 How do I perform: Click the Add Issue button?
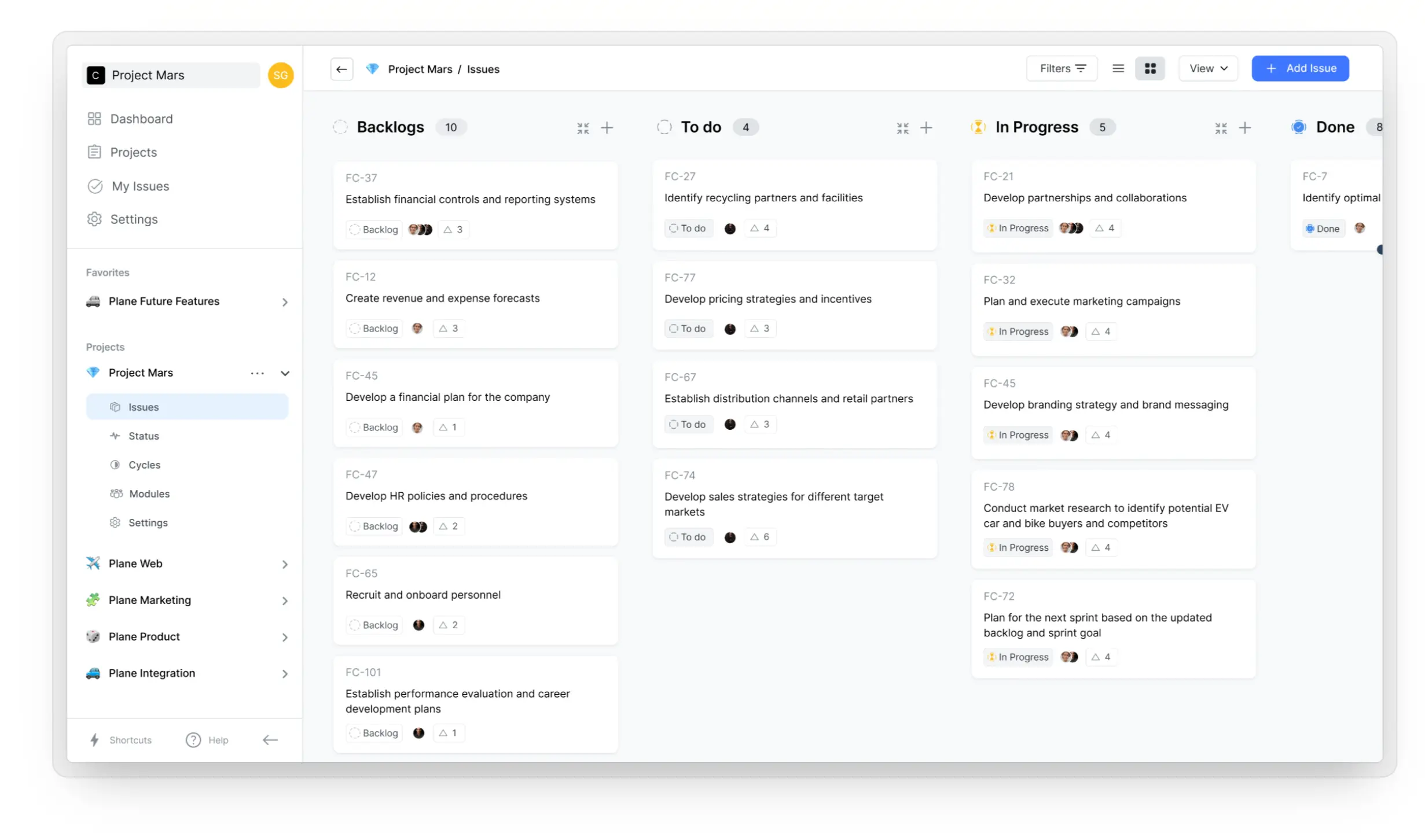tap(1300, 68)
